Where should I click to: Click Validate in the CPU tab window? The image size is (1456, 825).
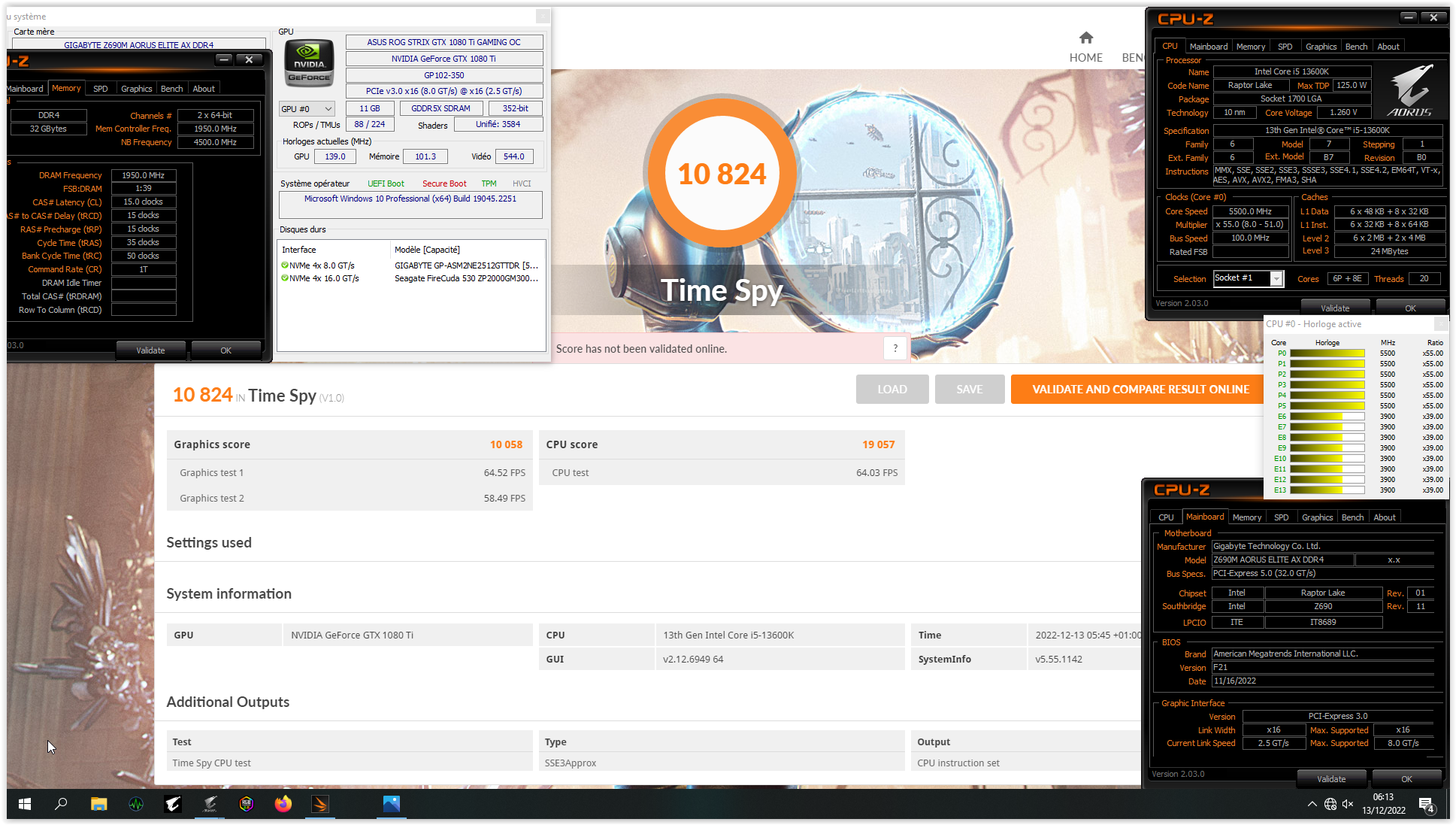[1335, 308]
